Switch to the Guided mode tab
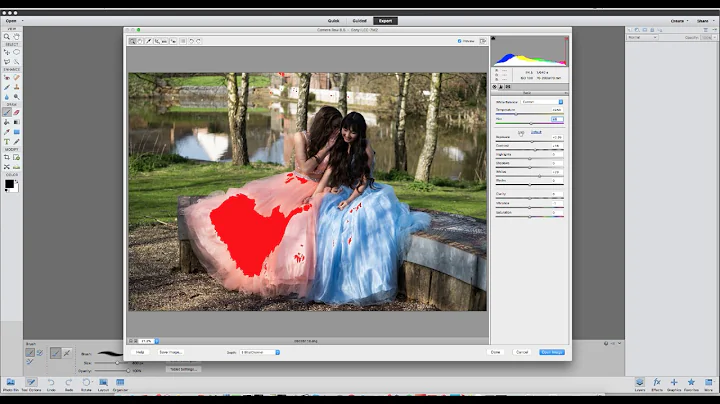 coord(360,21)
